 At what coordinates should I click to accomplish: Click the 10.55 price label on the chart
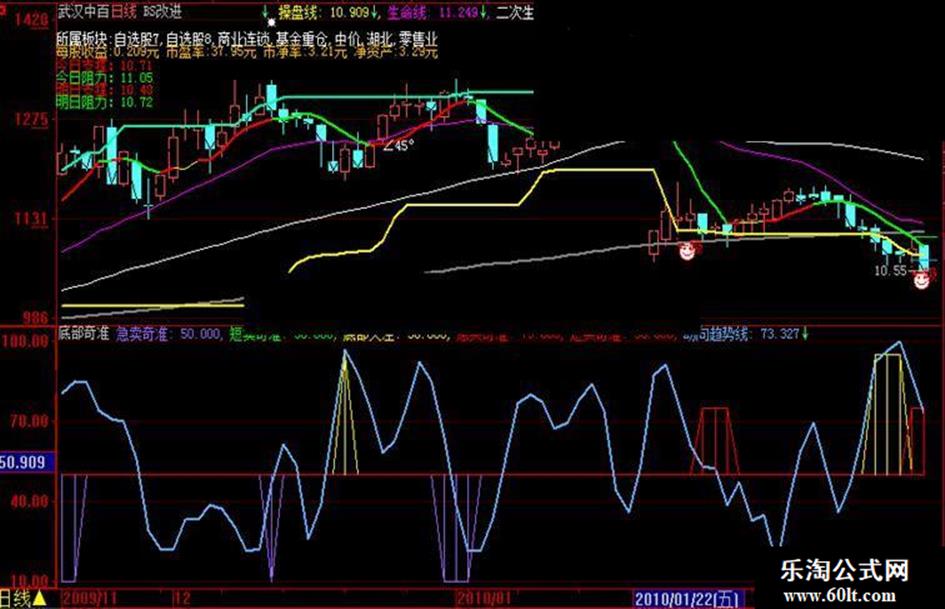tap(890, 271)
